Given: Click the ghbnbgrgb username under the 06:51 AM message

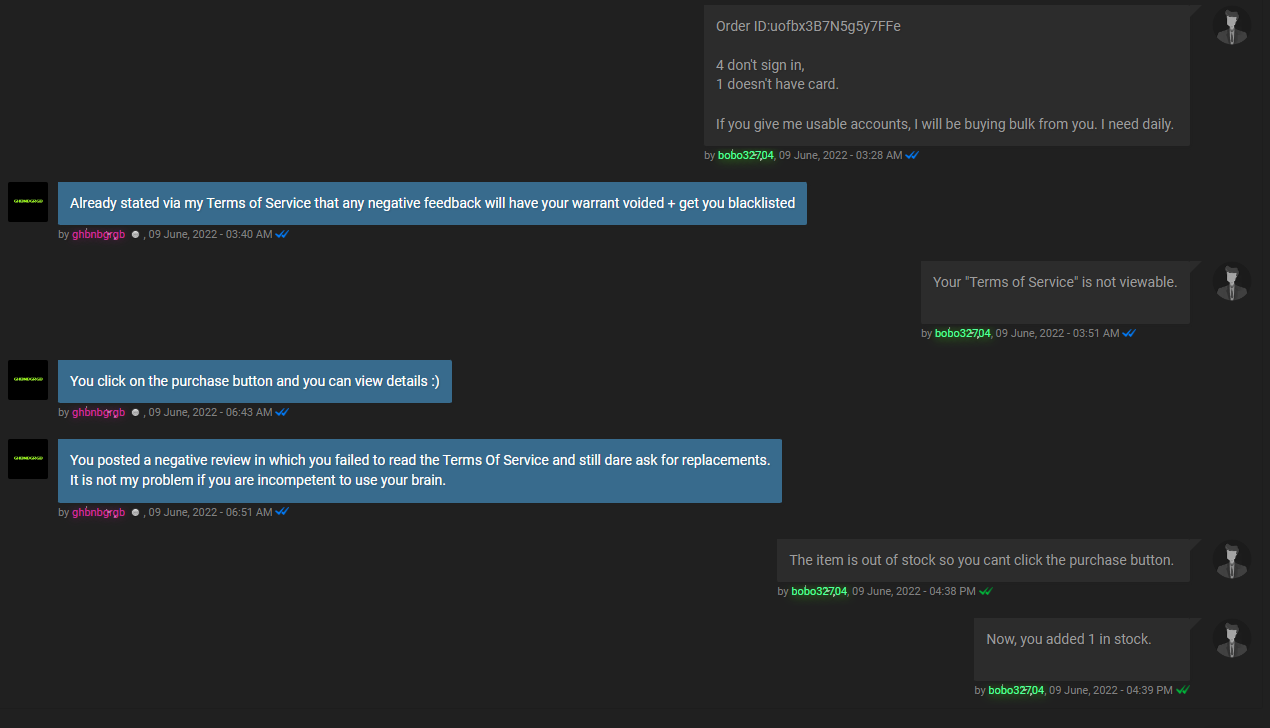Looking at the screenshot, I should [x=99, y=512].
